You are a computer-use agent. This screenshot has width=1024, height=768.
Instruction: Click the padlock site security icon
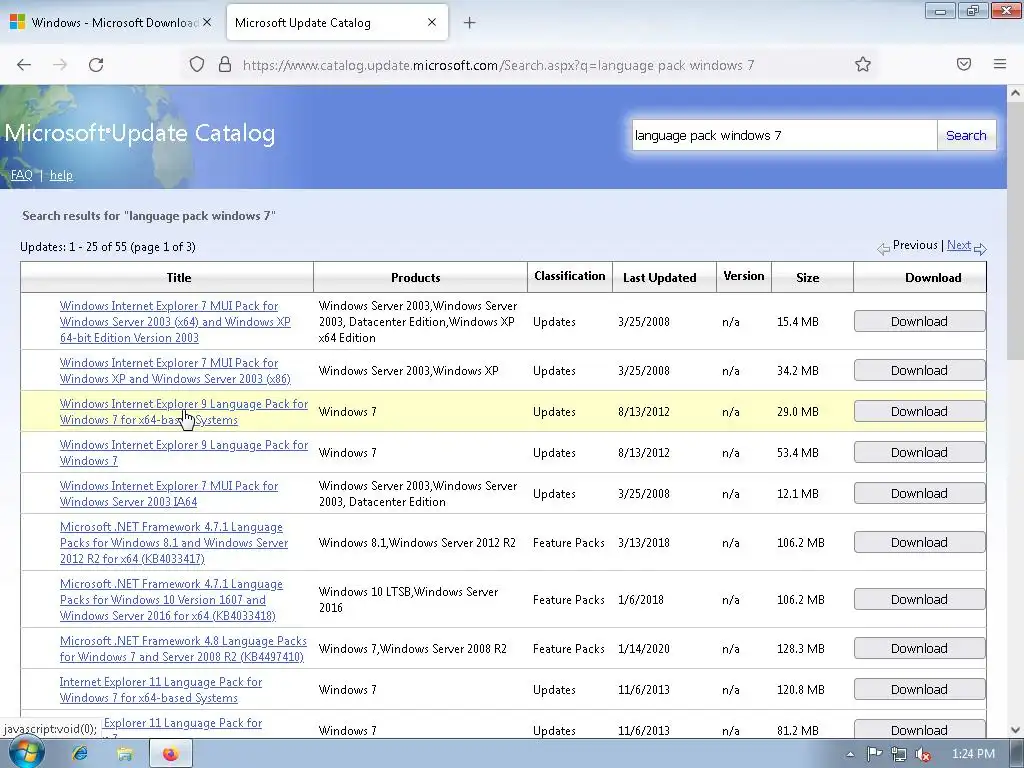[x=225, y=65]
